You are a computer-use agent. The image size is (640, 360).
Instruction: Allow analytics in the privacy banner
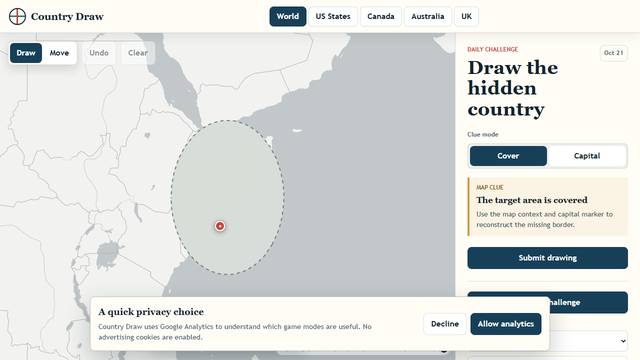point(506,324)
